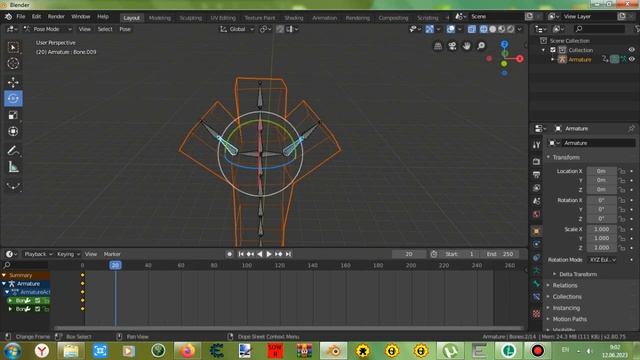Click the current frame field showing 20
640x360 pixels.
point(409,254)
